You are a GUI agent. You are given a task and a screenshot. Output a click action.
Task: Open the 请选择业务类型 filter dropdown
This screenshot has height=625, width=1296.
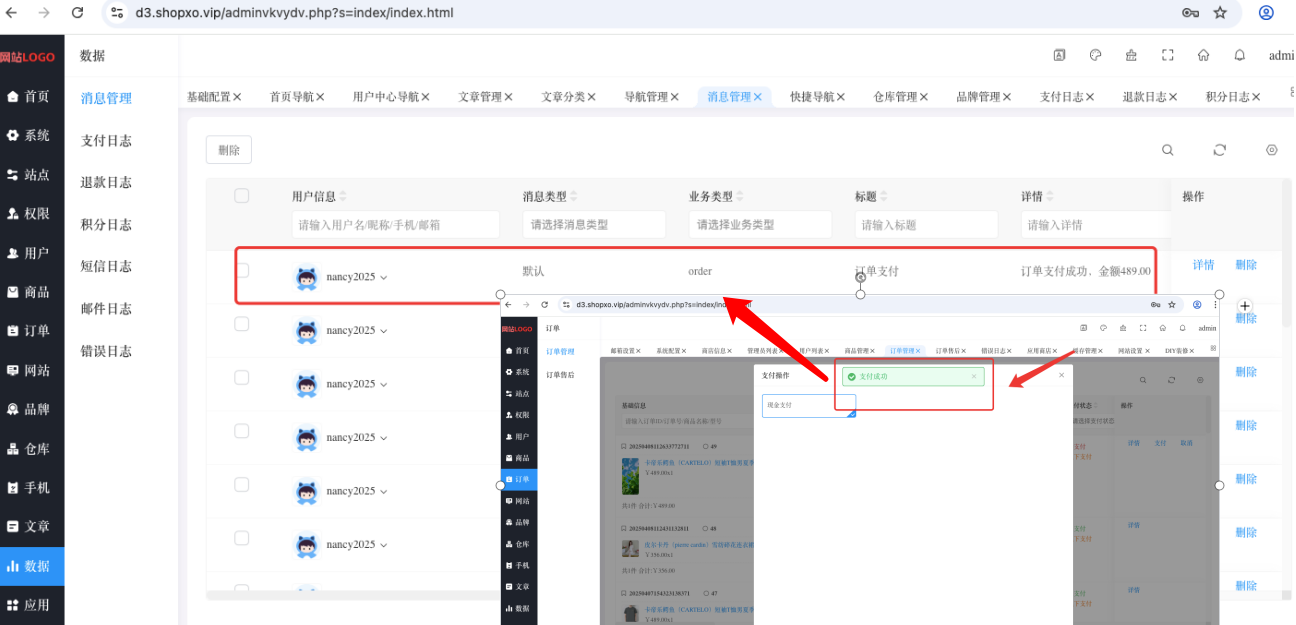(x=760, y=225)
